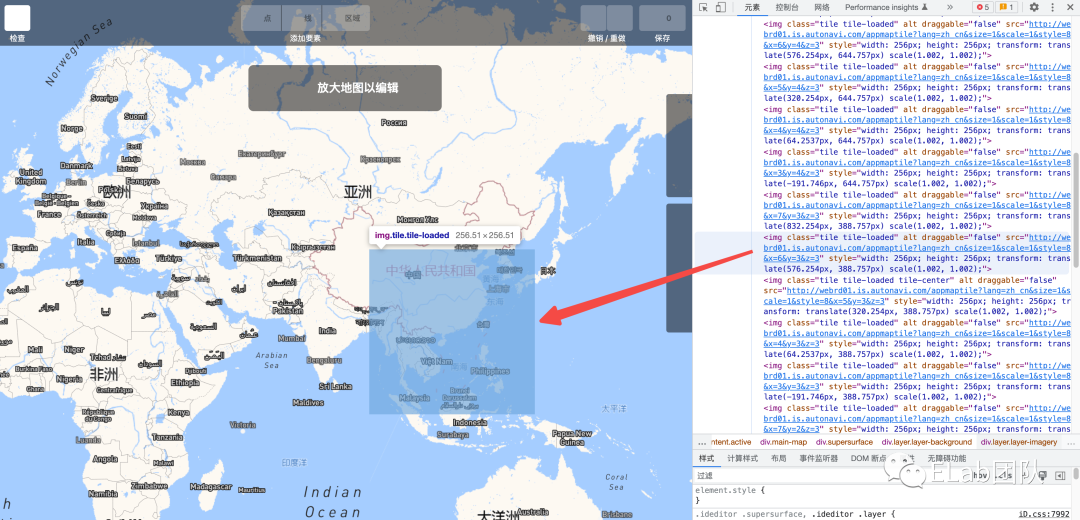Expand more DevTools tabs chevron
1080x520 pixels.
pyautogui.click(x=950, y=7)
